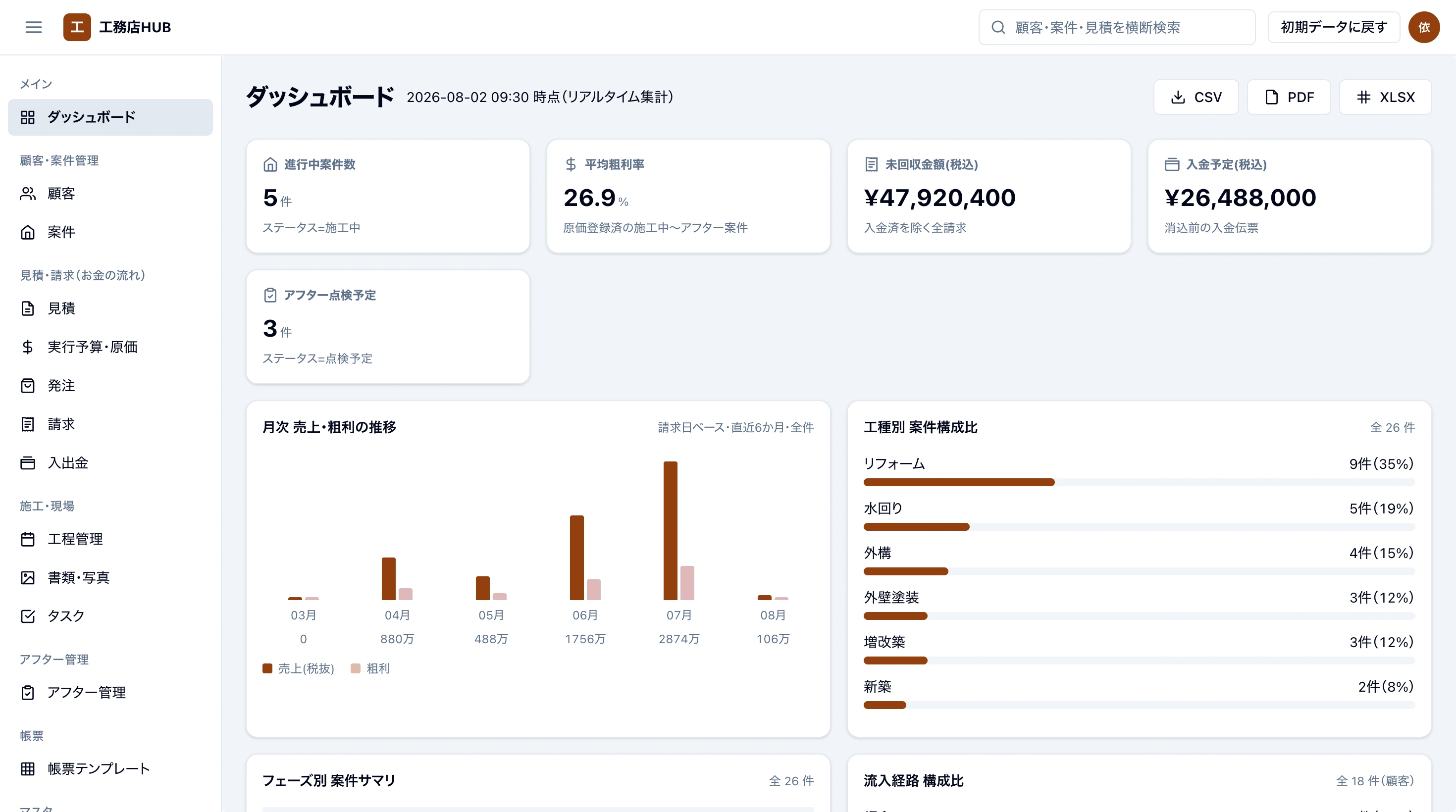Viewport: 1456px width, 812px height.
Task: Click the 見積 document icon
Action: click(28, 308)
